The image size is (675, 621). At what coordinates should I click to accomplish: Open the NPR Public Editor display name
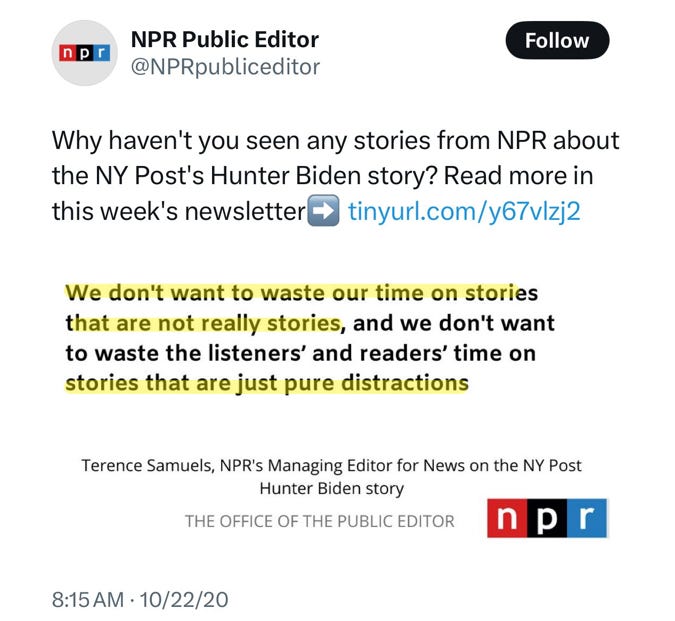pyautogui.click(x=225, y=40)
